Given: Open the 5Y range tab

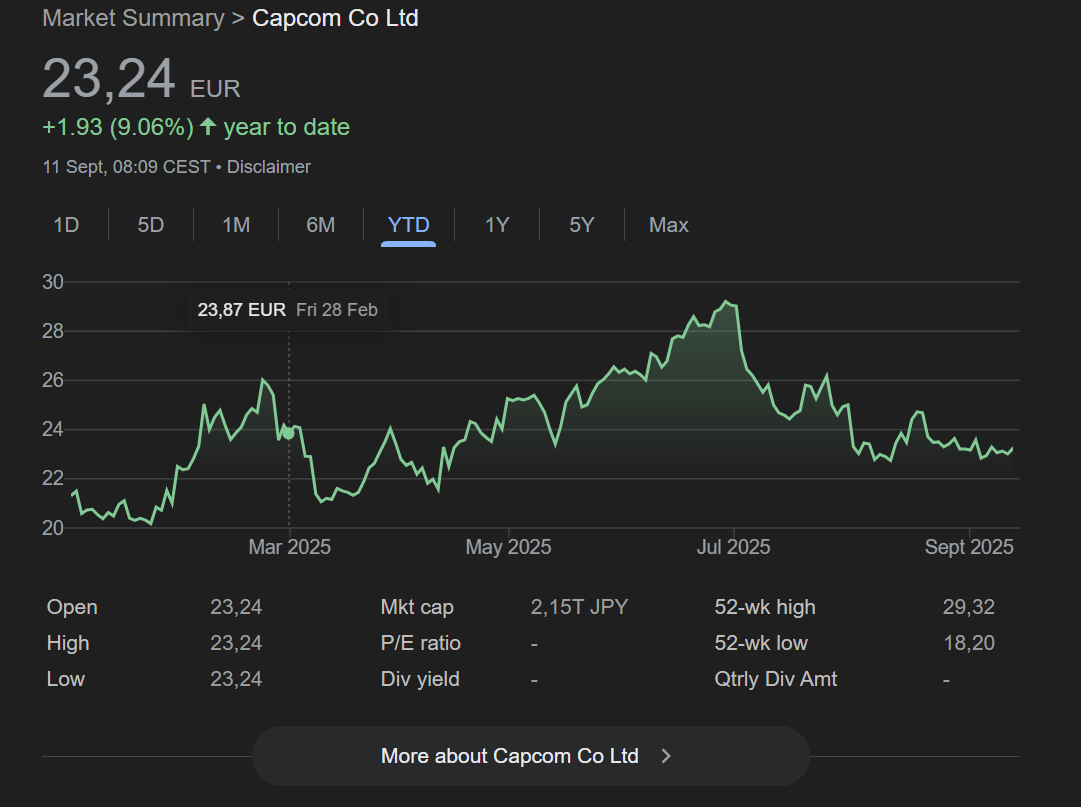Looking at the screenshot, I should point(581,225).
